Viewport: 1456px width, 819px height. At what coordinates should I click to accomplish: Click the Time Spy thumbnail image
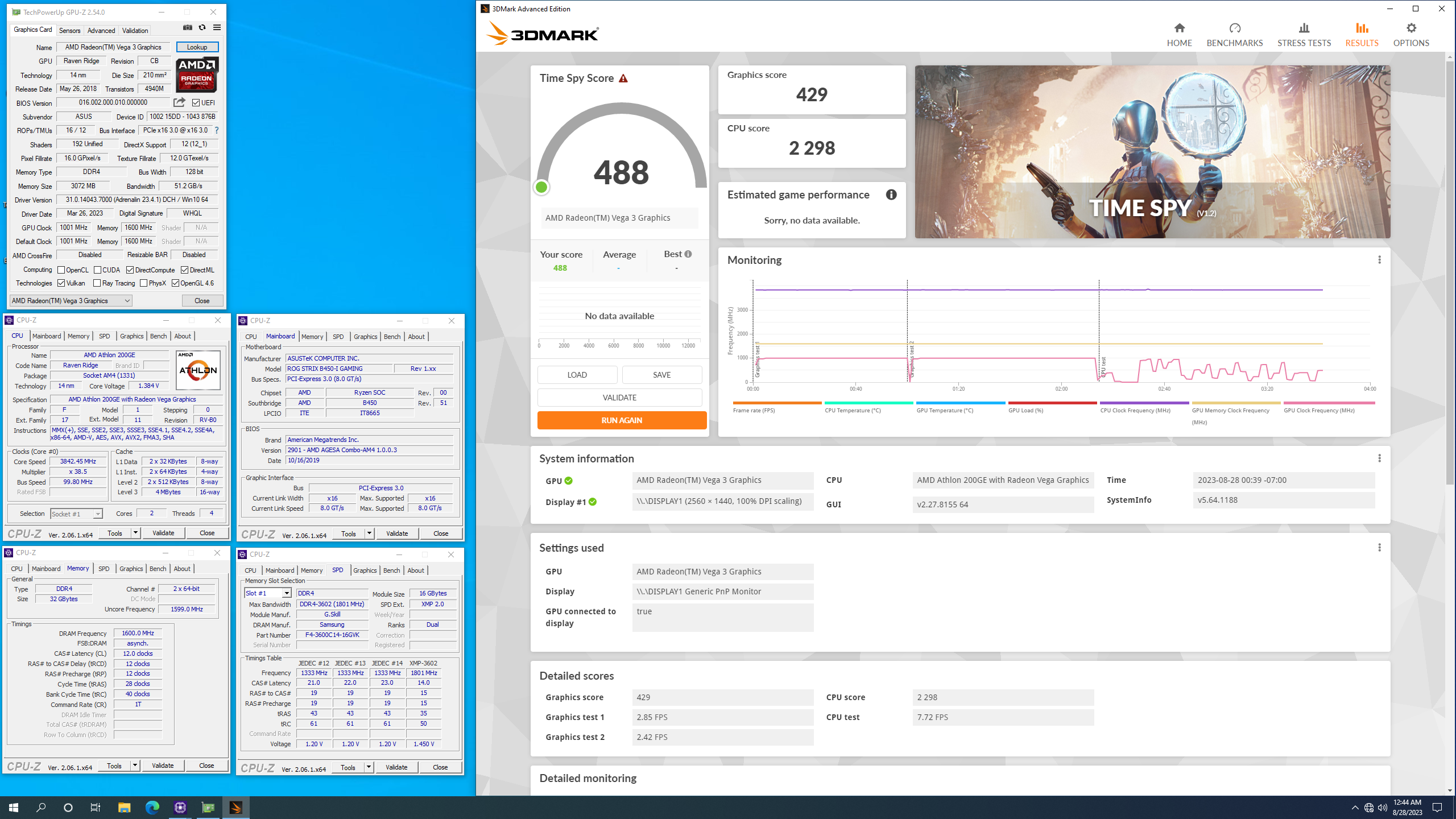1152,152
